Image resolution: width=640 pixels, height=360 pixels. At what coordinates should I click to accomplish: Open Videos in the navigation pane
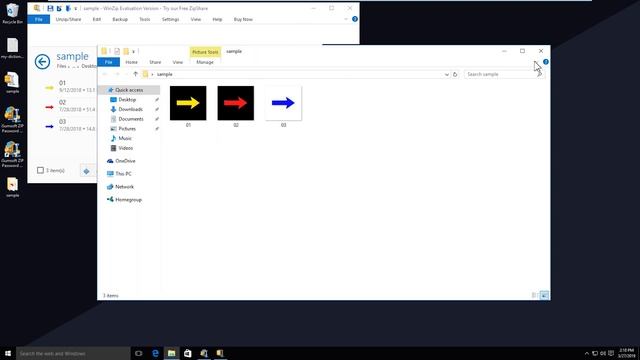[x=126, y=148]
